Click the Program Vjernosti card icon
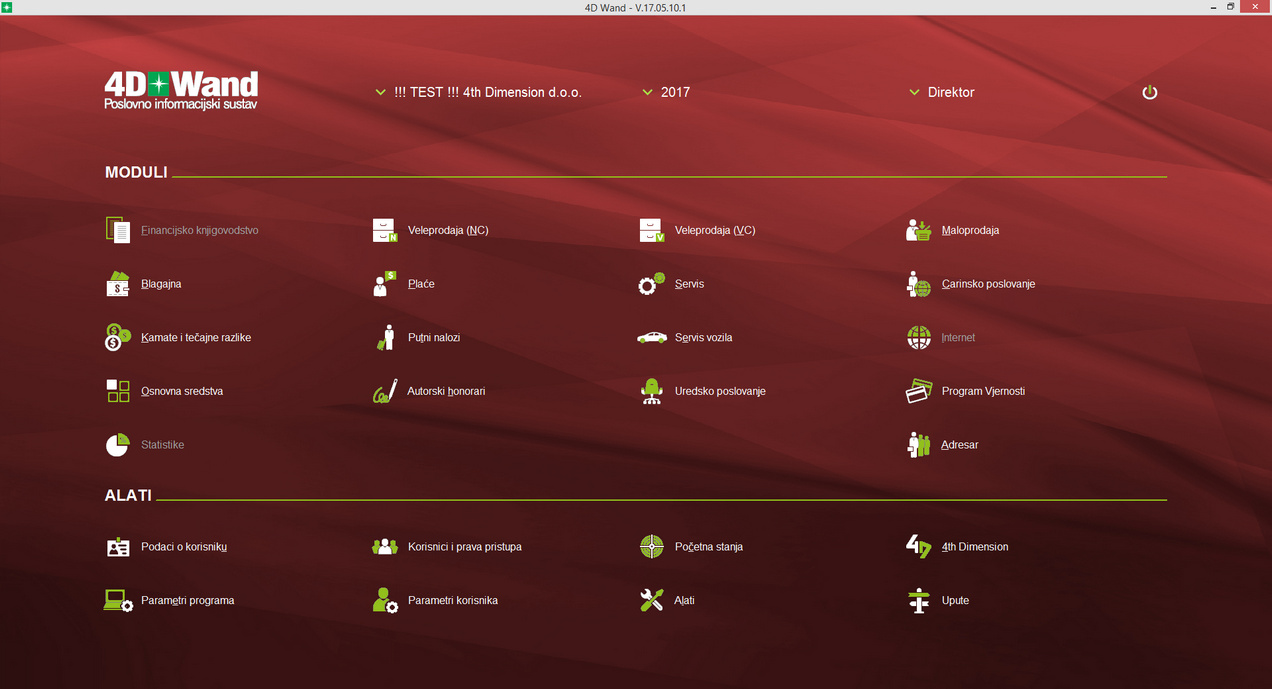Screen dimensions: 1272x689 919,391
